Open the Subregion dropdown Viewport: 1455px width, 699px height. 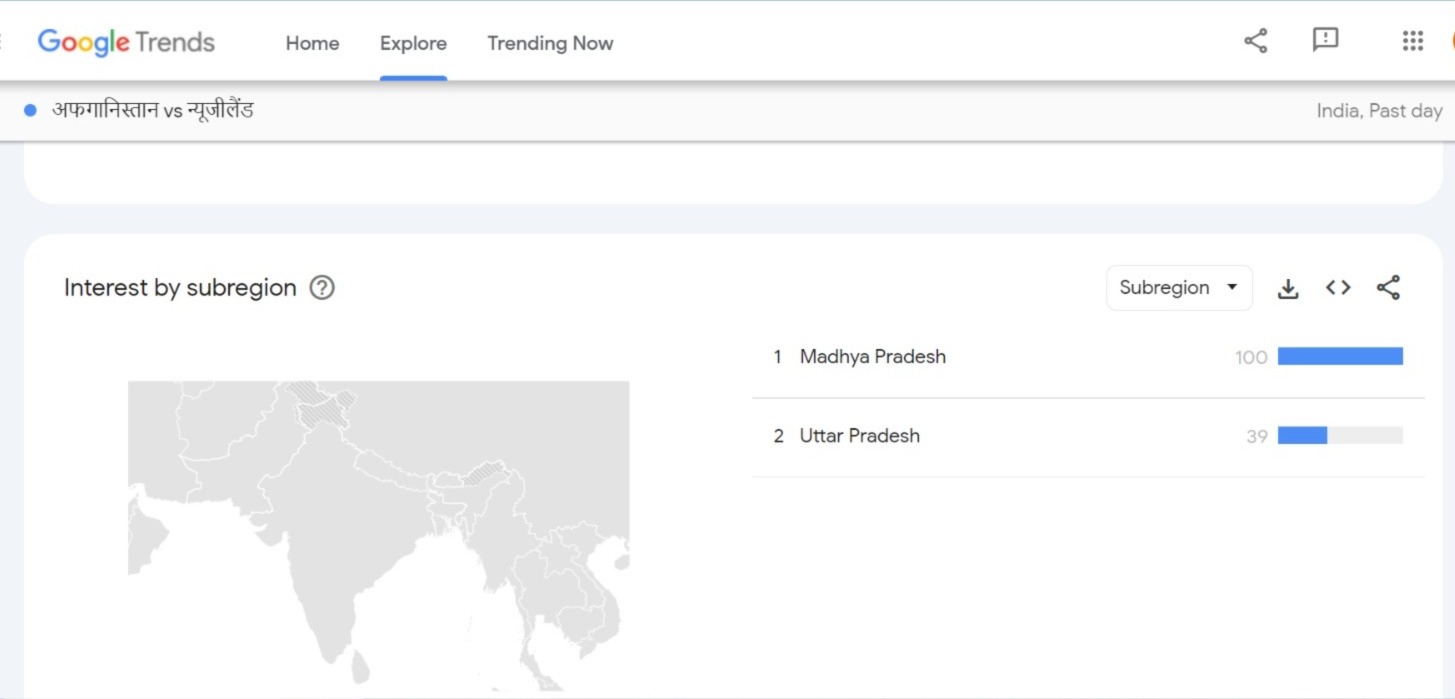pos(1179,288)
